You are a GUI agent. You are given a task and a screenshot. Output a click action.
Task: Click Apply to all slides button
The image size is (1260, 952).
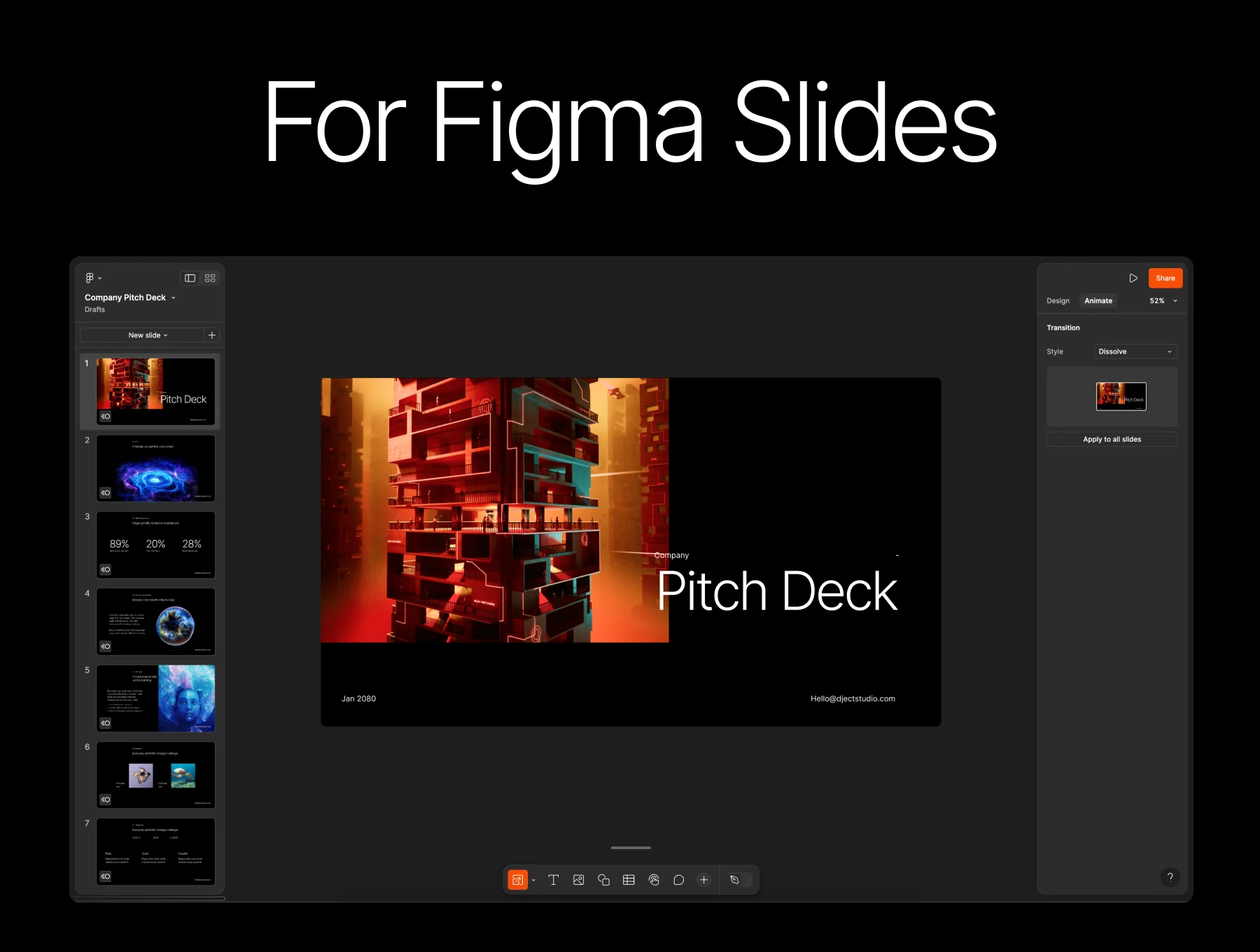click(x=1112, y=440)
